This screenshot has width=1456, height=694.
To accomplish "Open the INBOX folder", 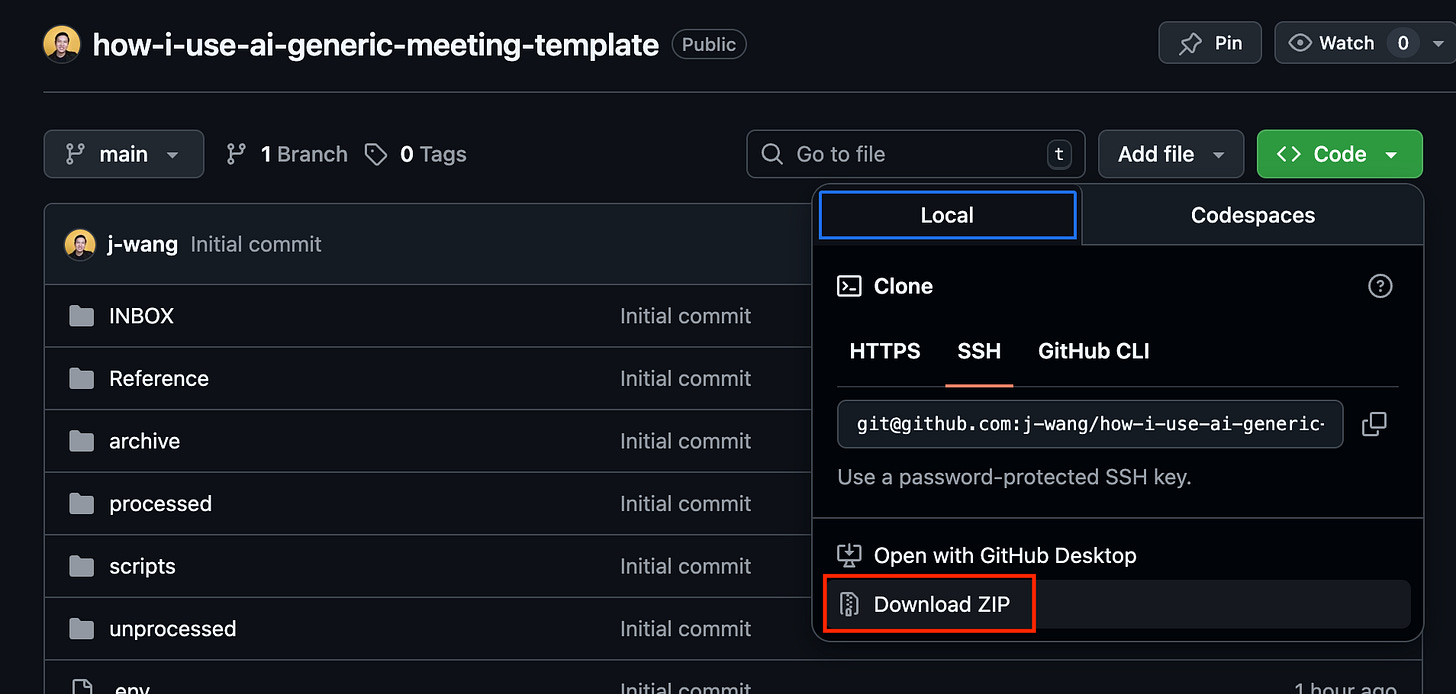I will pos(141,316).
